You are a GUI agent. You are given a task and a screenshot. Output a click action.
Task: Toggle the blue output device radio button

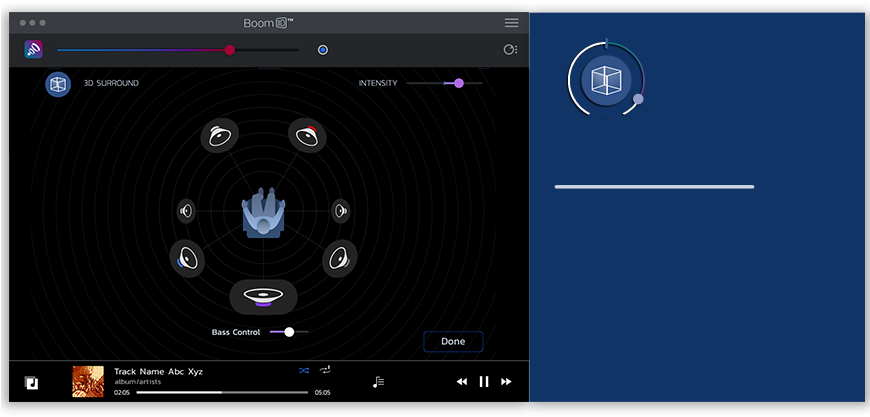[x=323, y=50]
